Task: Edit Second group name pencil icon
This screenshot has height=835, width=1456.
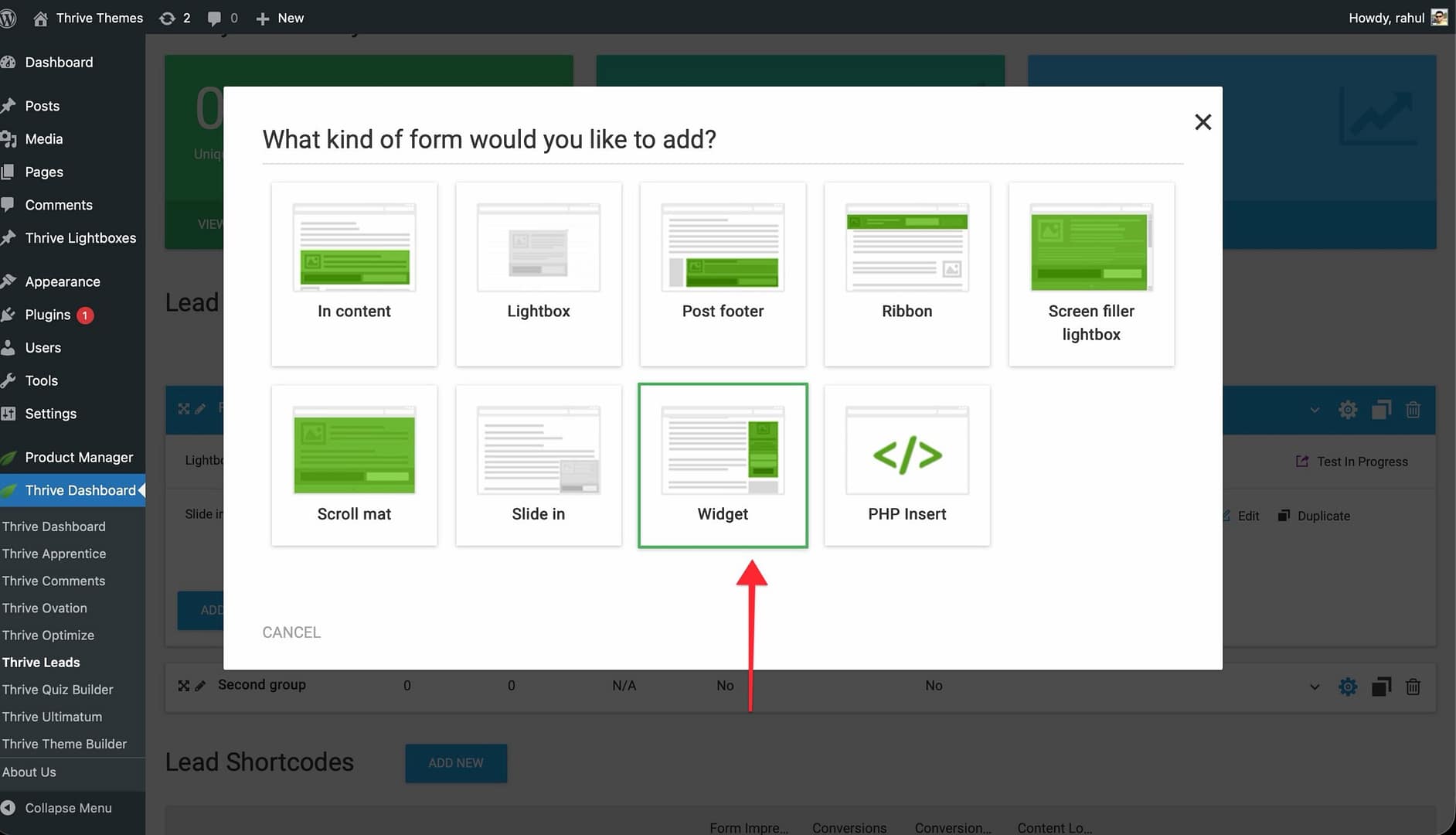Action: pyautogui.click(x=200, y=686)
